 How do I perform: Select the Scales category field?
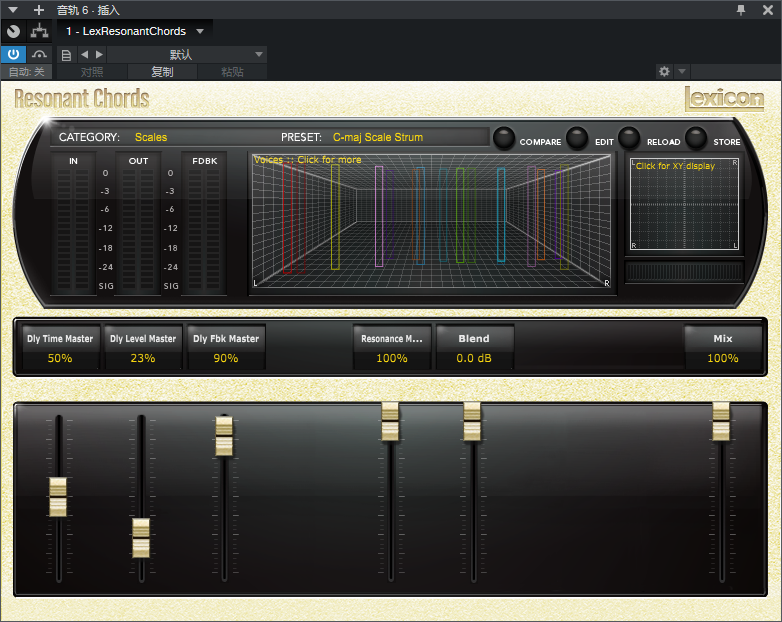point(151,137)
